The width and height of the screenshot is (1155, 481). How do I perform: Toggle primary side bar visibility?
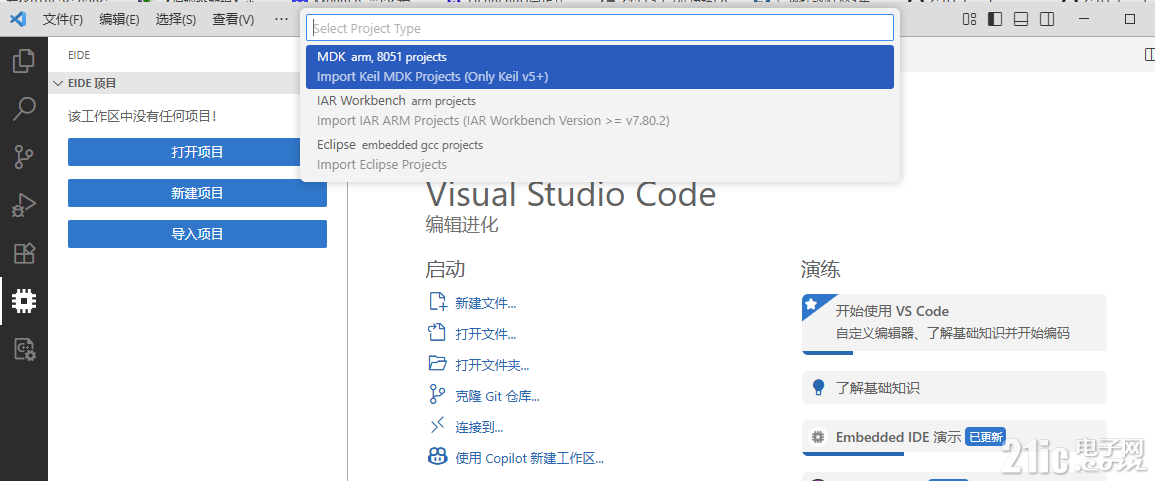[995, 19]
